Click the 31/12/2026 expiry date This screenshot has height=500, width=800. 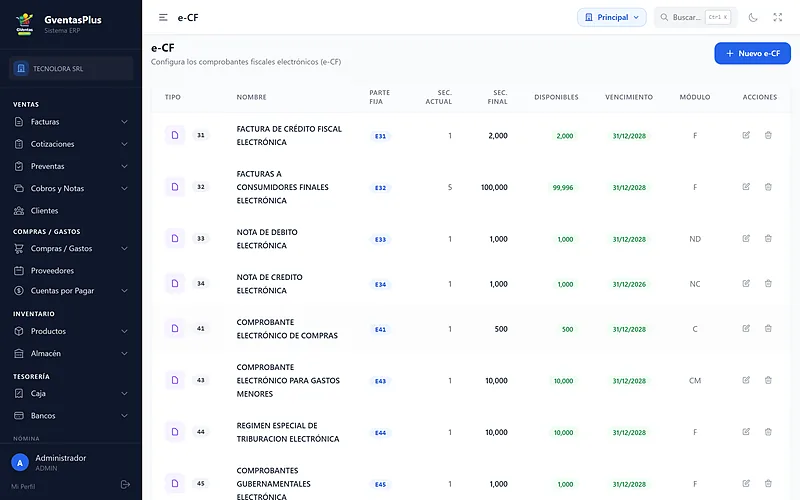(x=629, y=284)
